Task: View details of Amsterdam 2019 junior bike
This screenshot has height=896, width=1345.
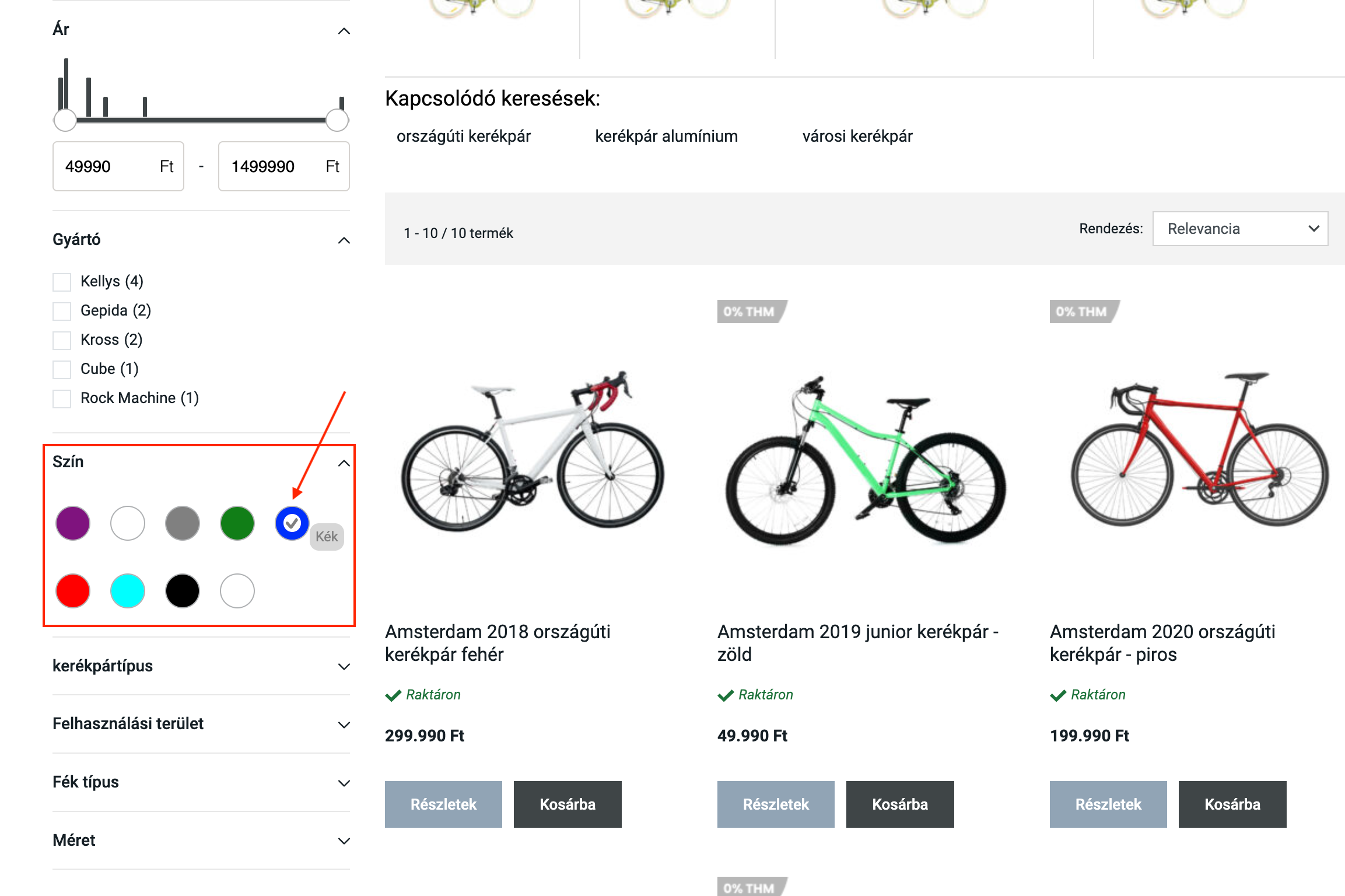Action: 775,804
